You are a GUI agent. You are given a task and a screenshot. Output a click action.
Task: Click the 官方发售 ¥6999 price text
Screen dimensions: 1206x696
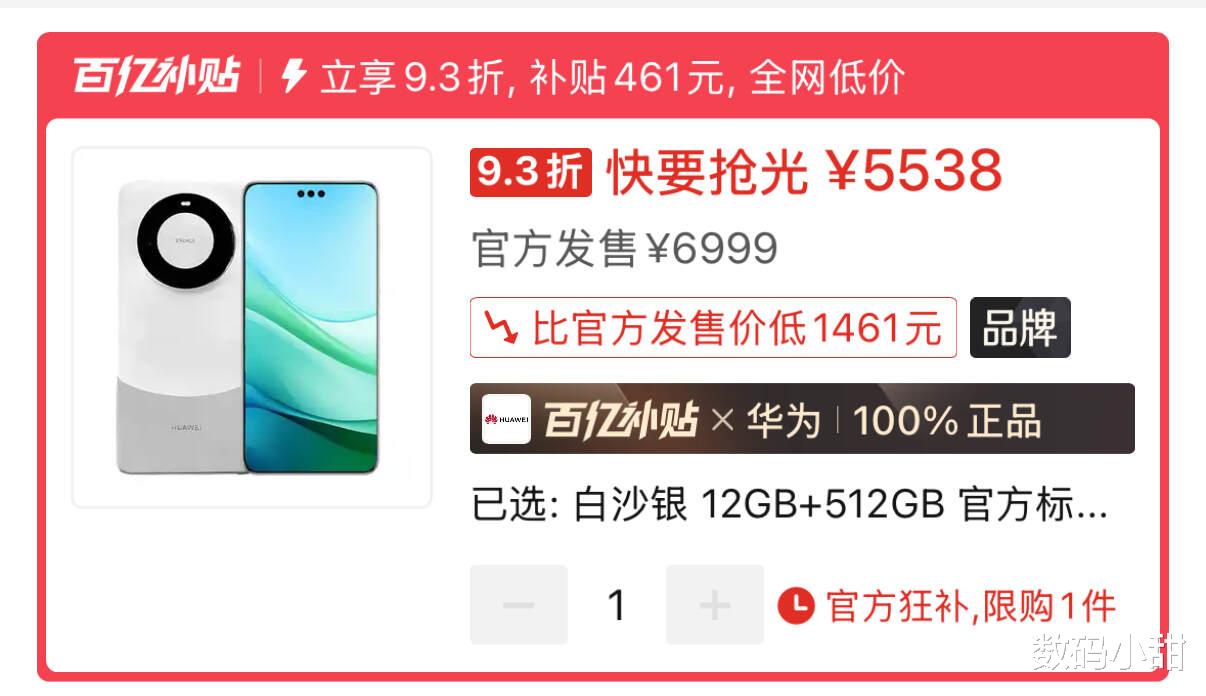coord(624,249)
